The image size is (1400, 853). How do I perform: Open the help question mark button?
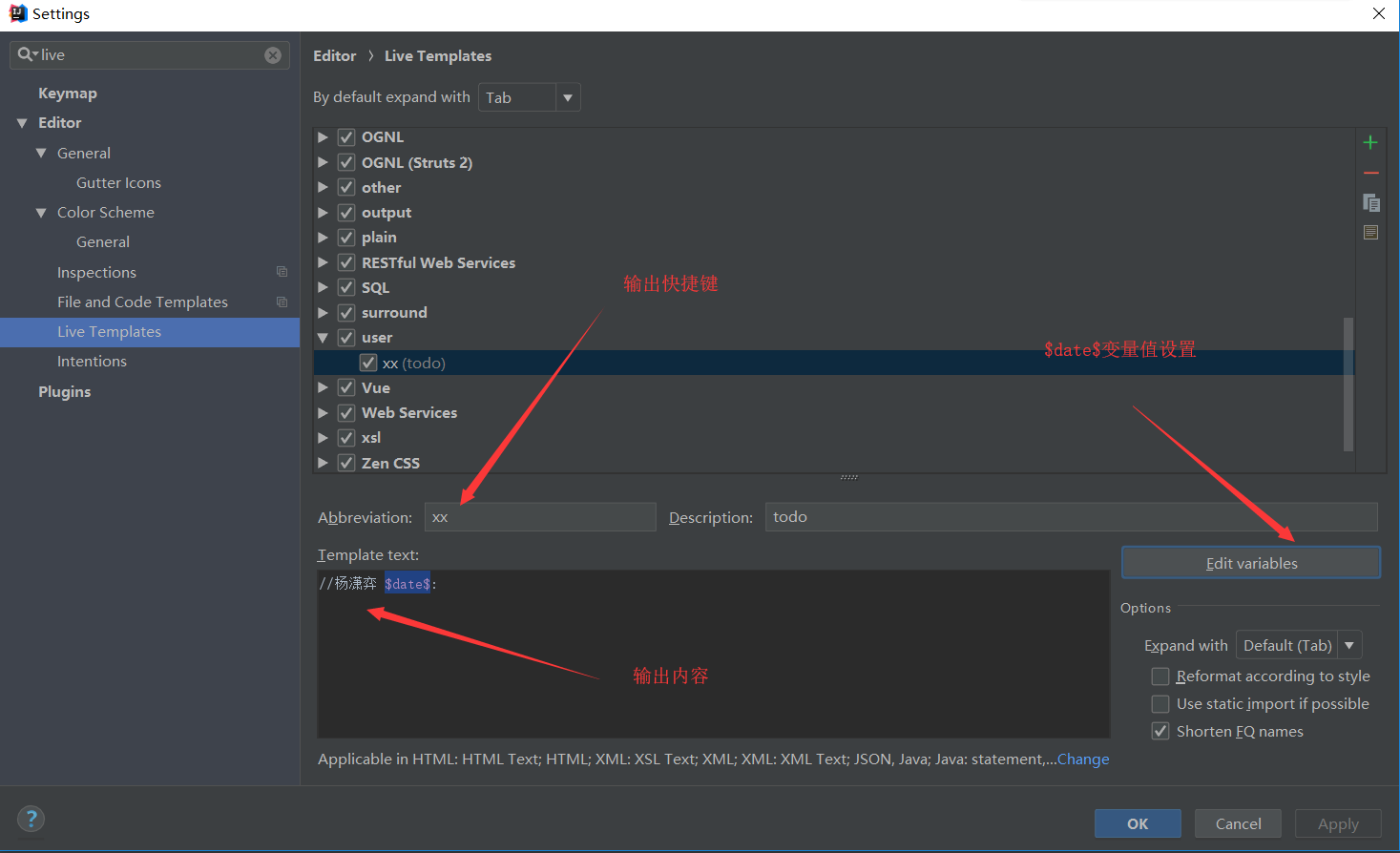point(31,819)
